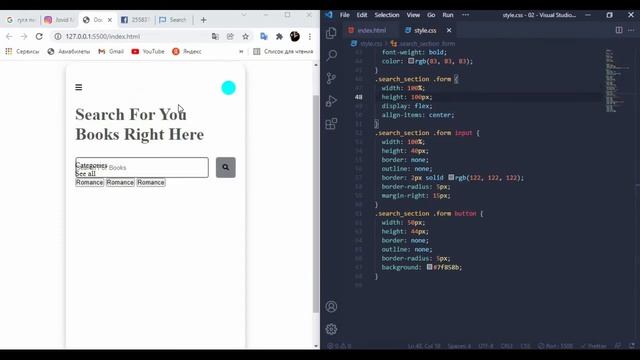Click the Search Books input field
This screenshot has width=640, height=360.
coord(142,167)
